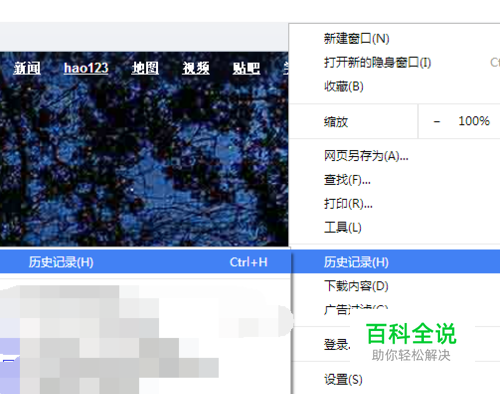
Task: Open 设置(S) menu item
Action: (343, 380)
